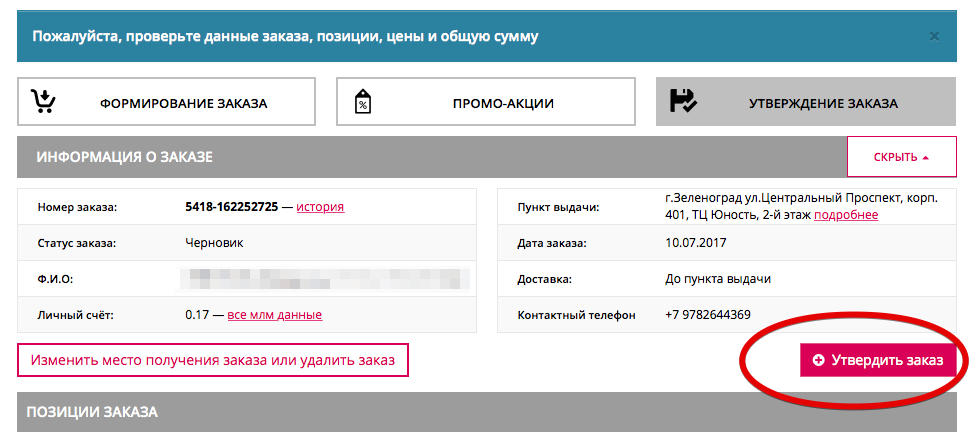Switch to Формирование заказа step
Image resolution: width=974 pixels, height=439 pixels.
[x=183, y=103]
